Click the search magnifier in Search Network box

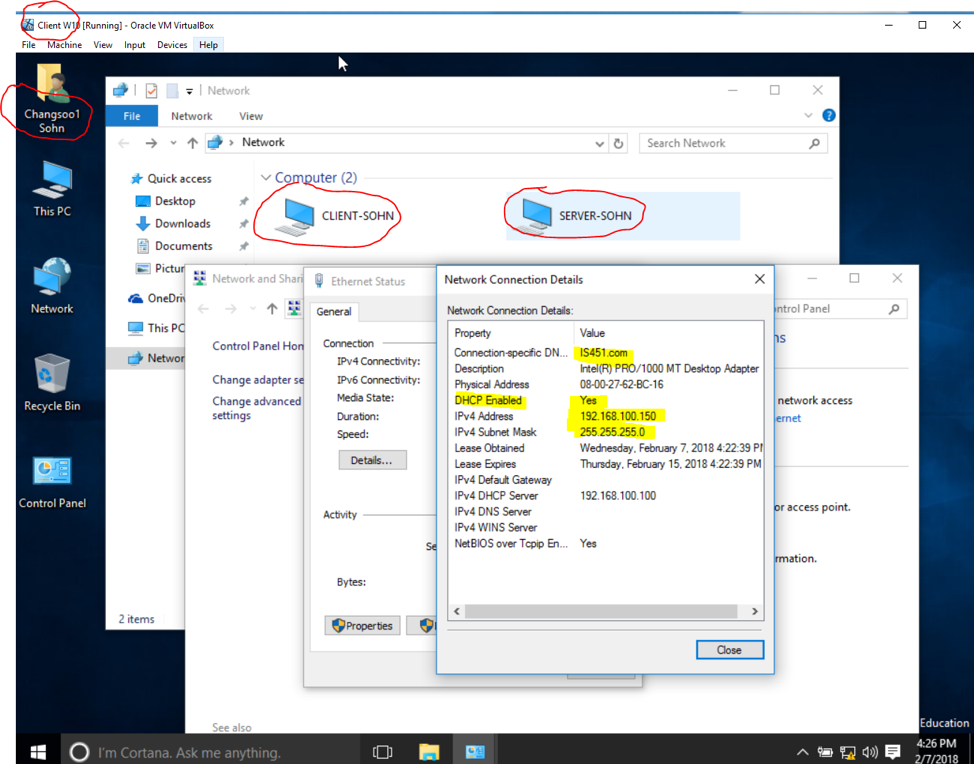[814, 143]
